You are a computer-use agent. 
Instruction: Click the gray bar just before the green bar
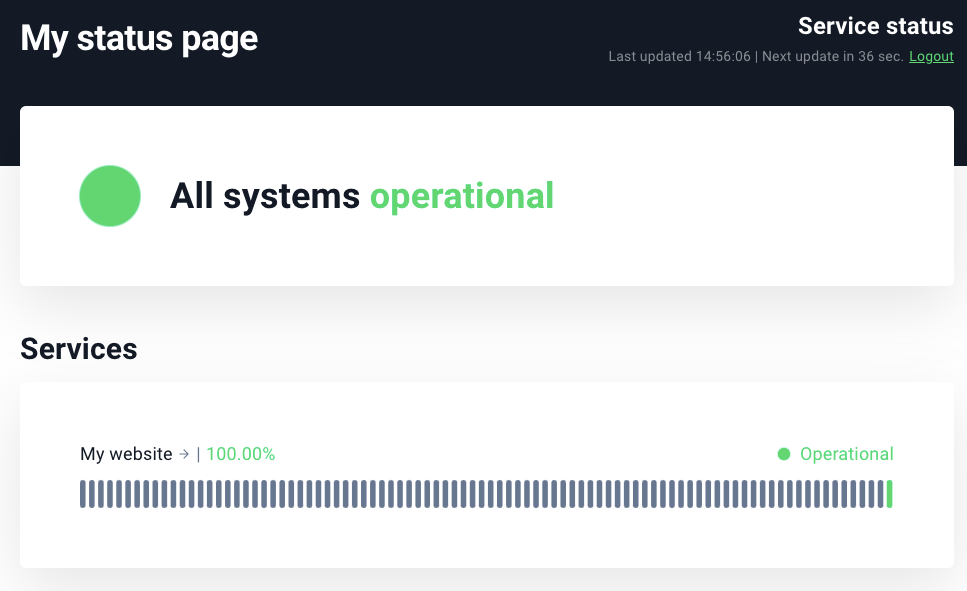pos(880,494)
